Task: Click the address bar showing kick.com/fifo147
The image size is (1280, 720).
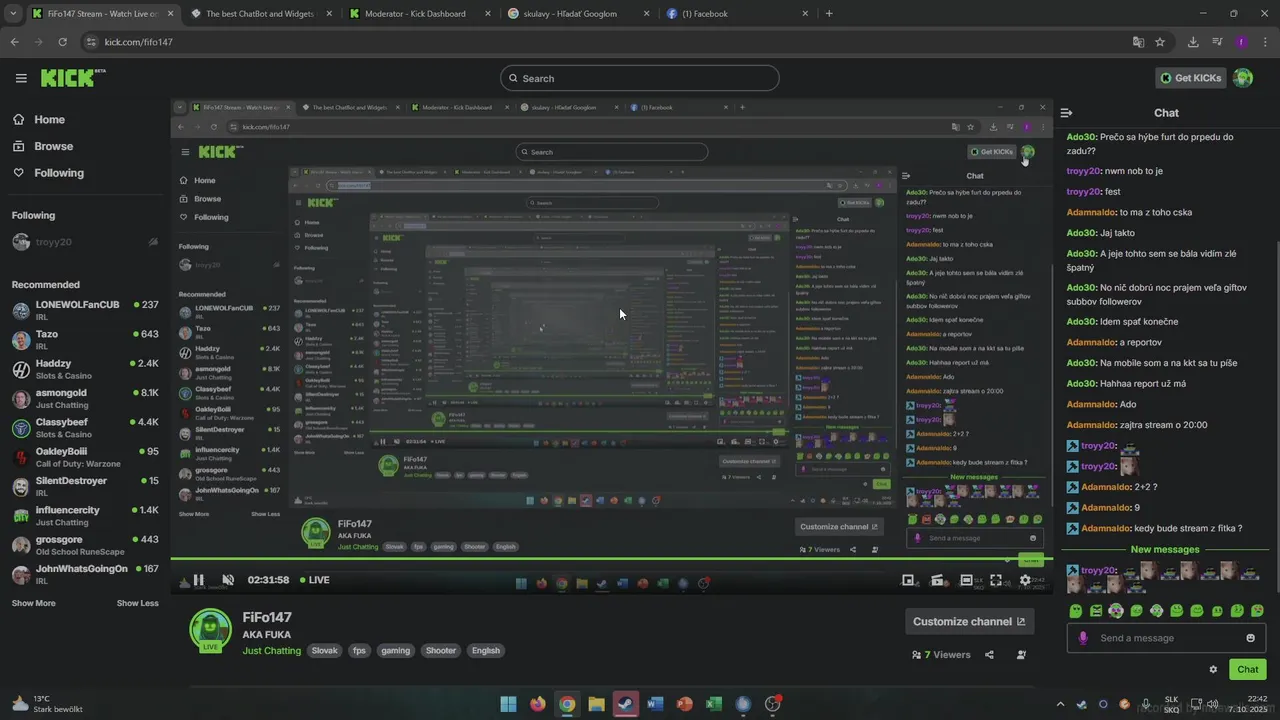Action: (x=606, y=42)
